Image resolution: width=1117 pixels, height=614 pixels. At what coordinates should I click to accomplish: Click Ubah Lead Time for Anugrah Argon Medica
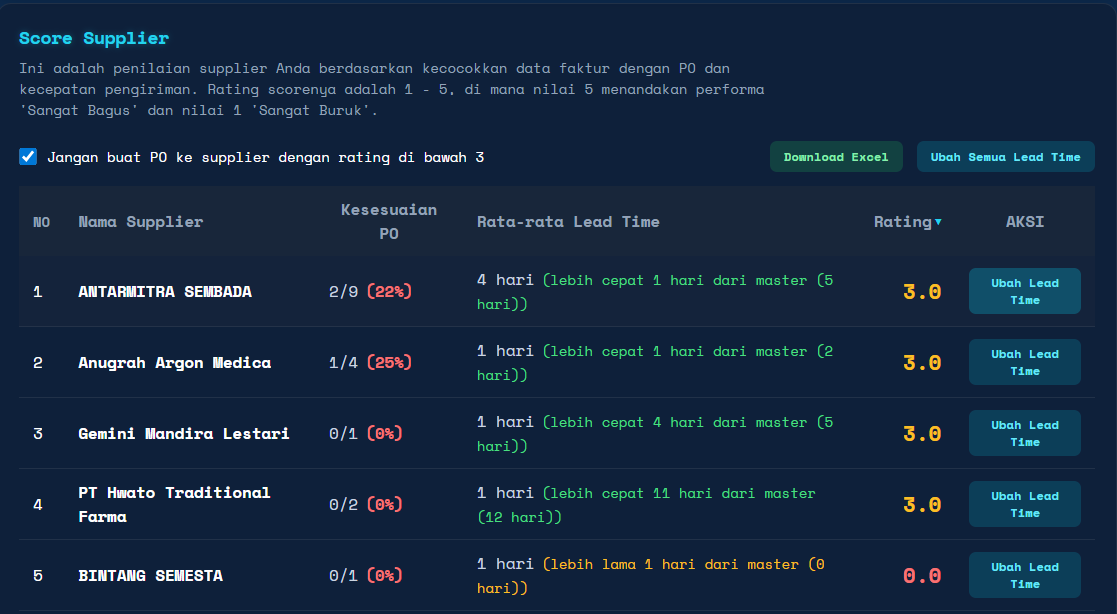click(1024, 362)
